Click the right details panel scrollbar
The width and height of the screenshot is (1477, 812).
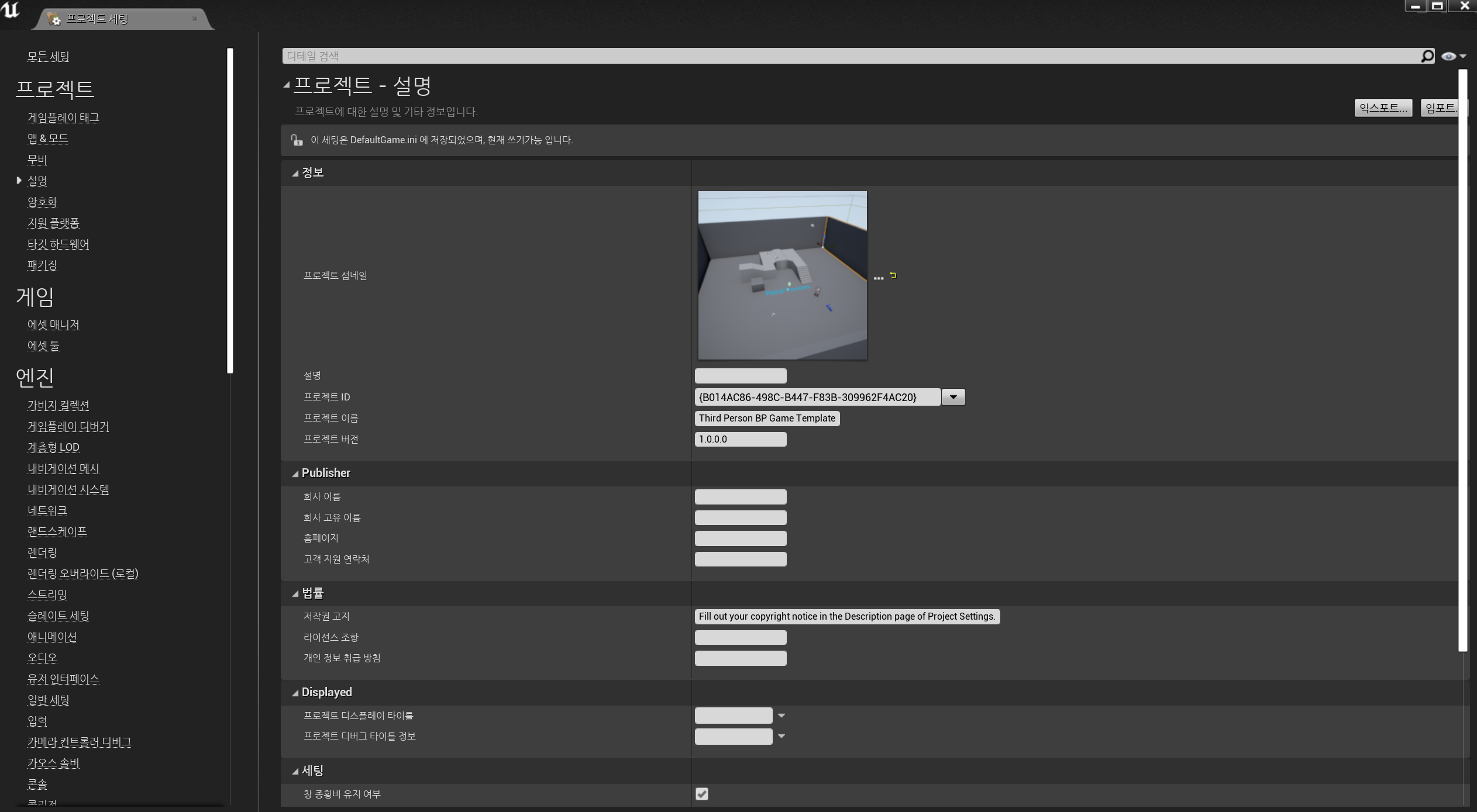[1463, 360]
